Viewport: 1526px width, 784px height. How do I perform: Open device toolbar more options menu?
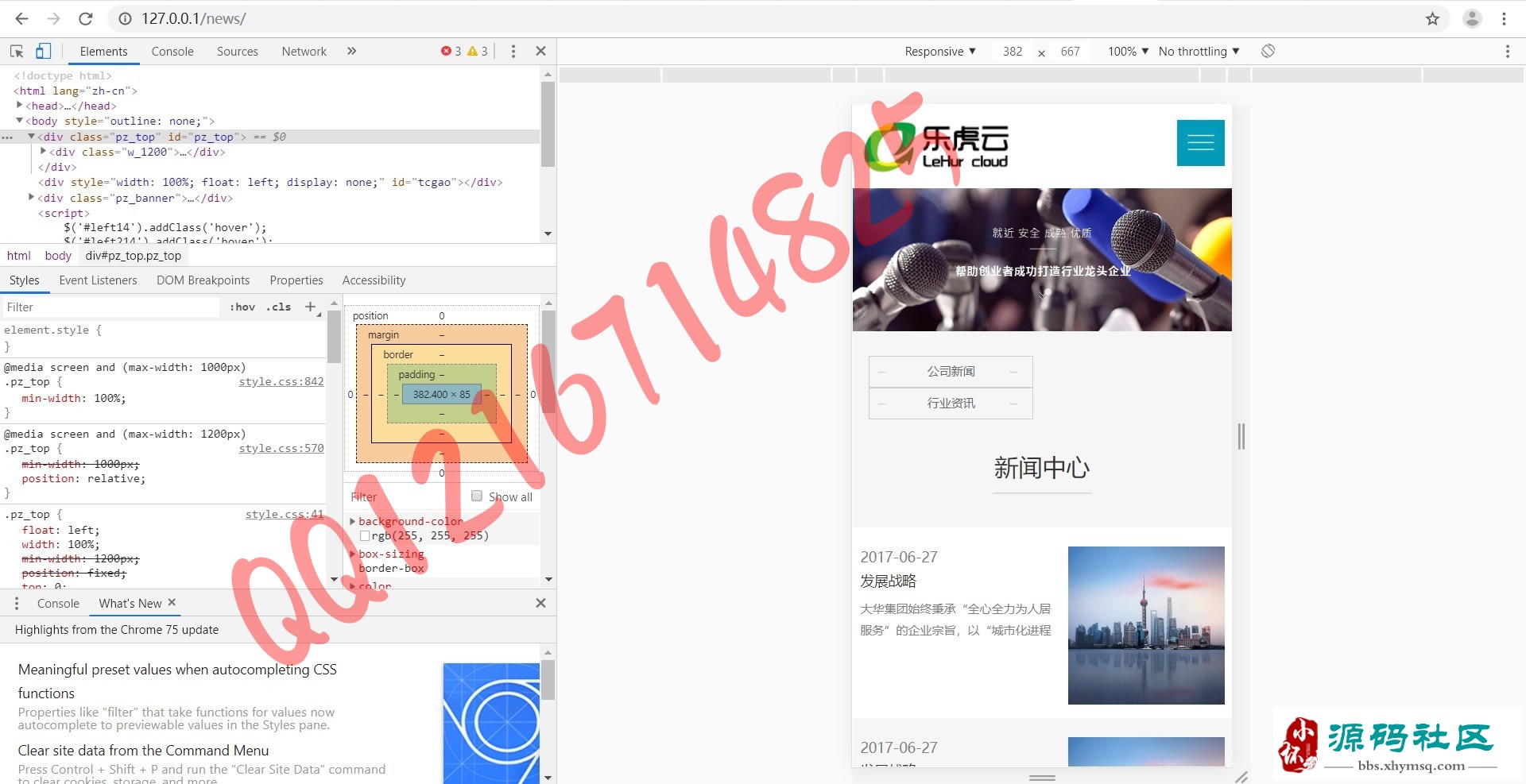click(1507, 52)
